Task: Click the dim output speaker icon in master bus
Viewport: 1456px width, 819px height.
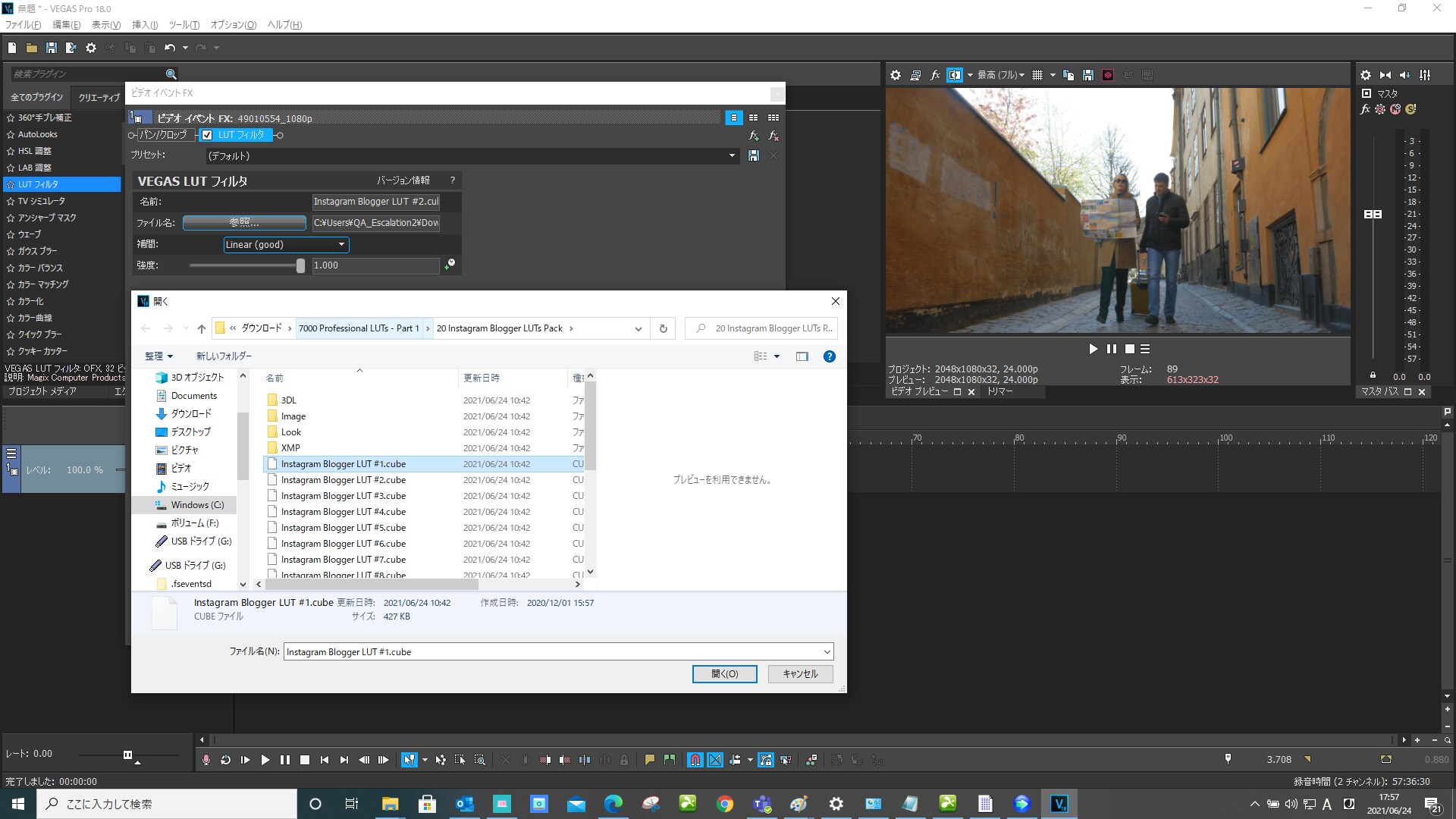Action: [x=1405, y=75]
